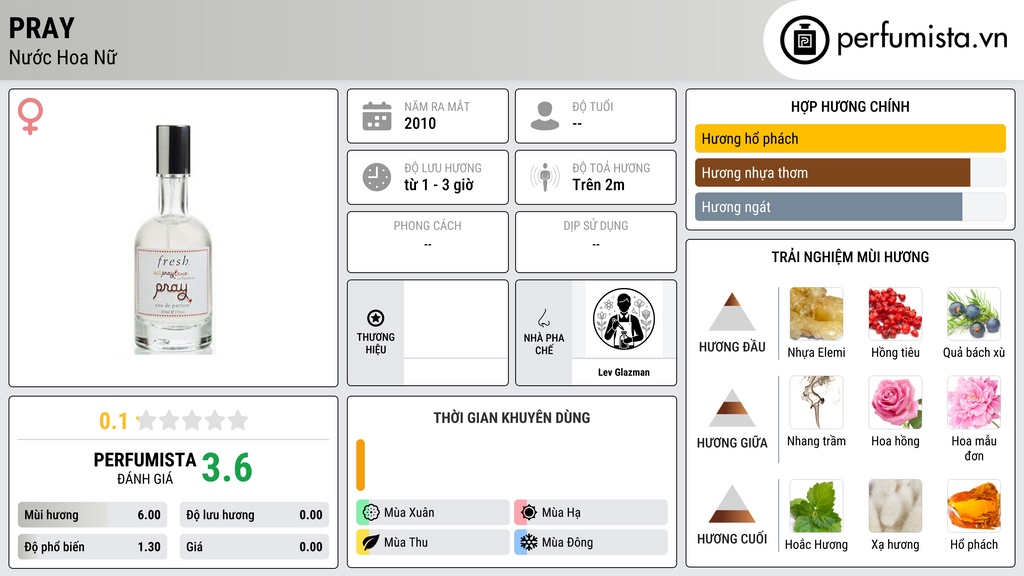Click the Hương nhựa thơm accord bar

coord(850,172)
